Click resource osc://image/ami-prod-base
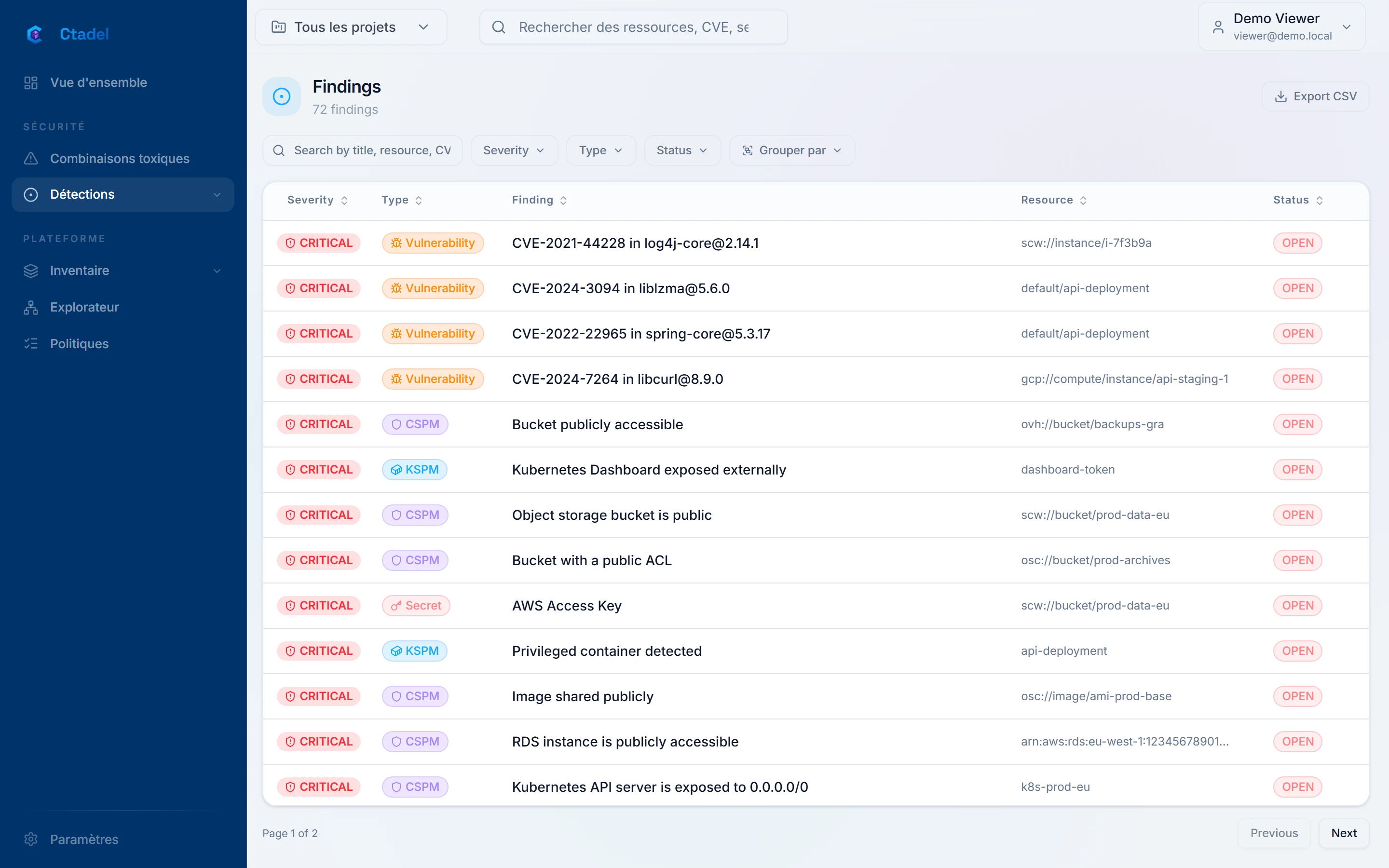This screenshot has height=868, width=1389. pos(1096,696)
